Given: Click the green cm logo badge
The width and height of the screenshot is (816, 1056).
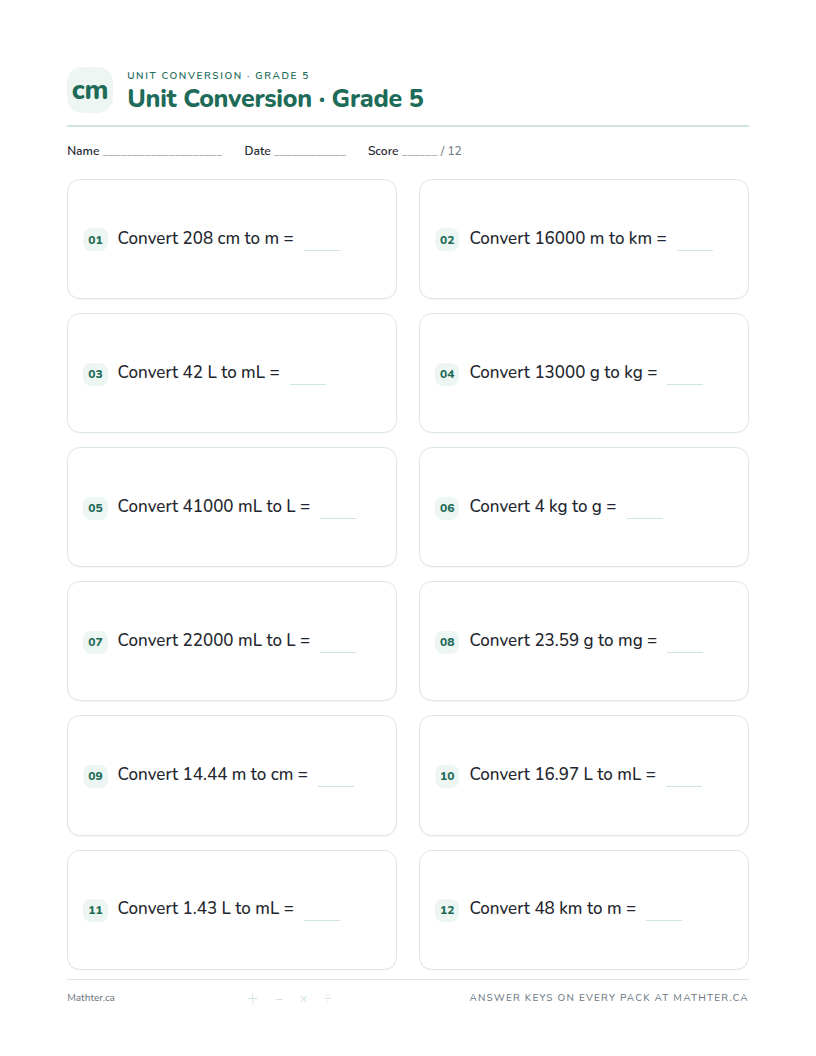Looking at the screenshot, I should pos(90,90).
